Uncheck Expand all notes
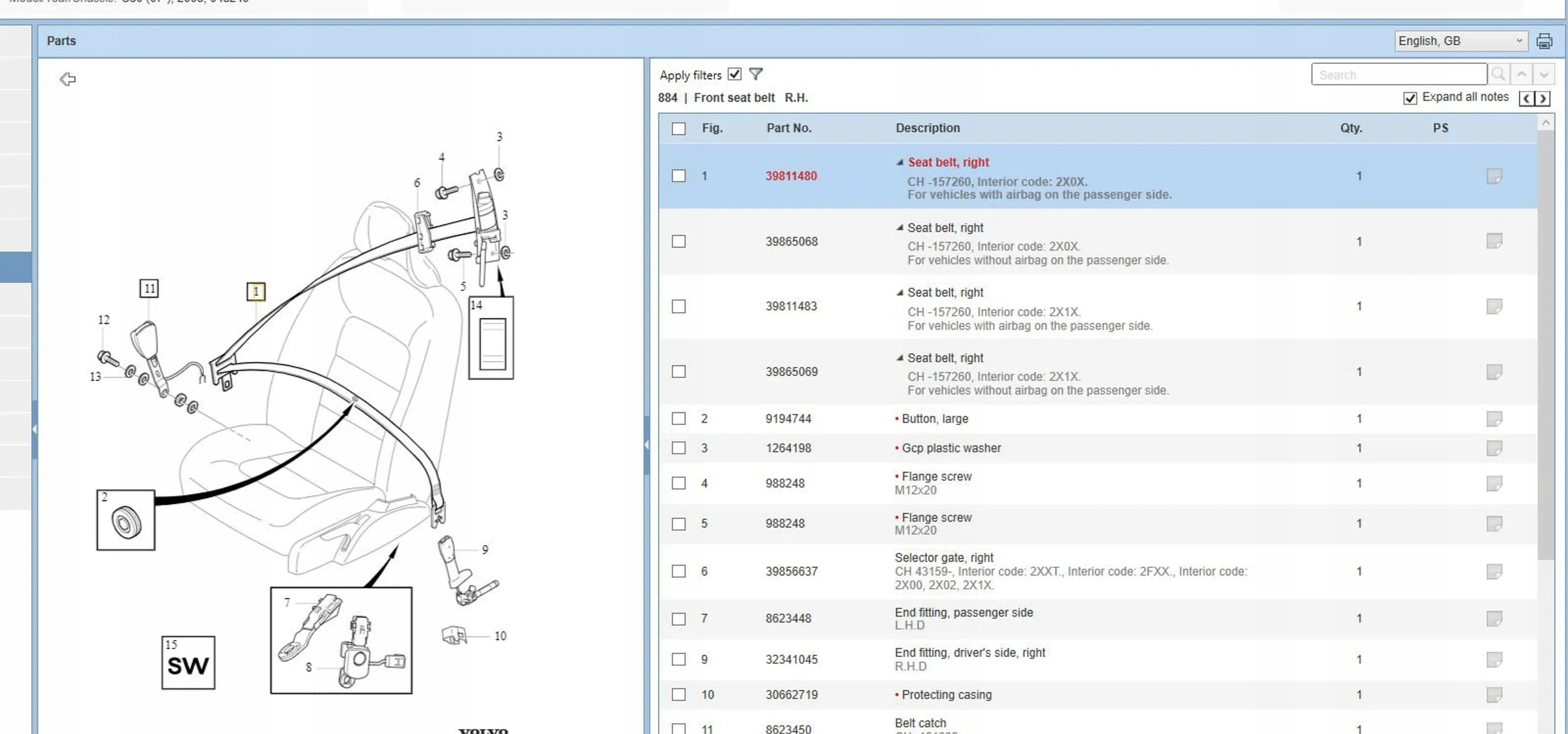Viewport: 1568px width, 734px height. [1410, 98]
